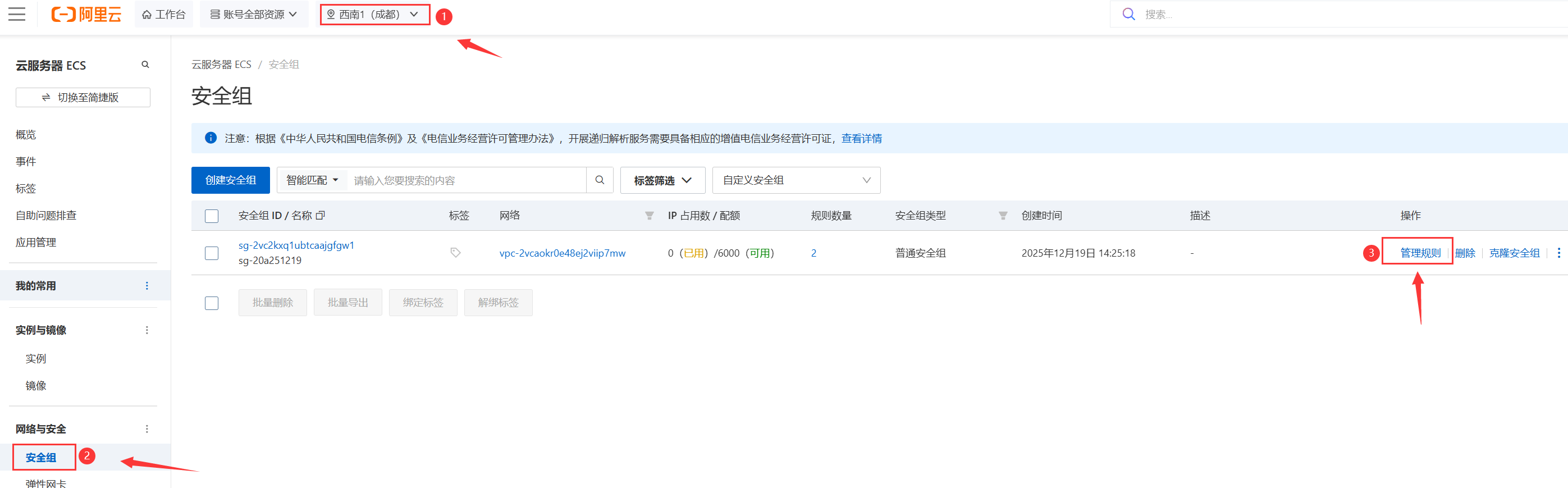This screenshot has width=1568, height=488.
Task: Toggle select-all checkbox in table header
Action: pos(212,216)
